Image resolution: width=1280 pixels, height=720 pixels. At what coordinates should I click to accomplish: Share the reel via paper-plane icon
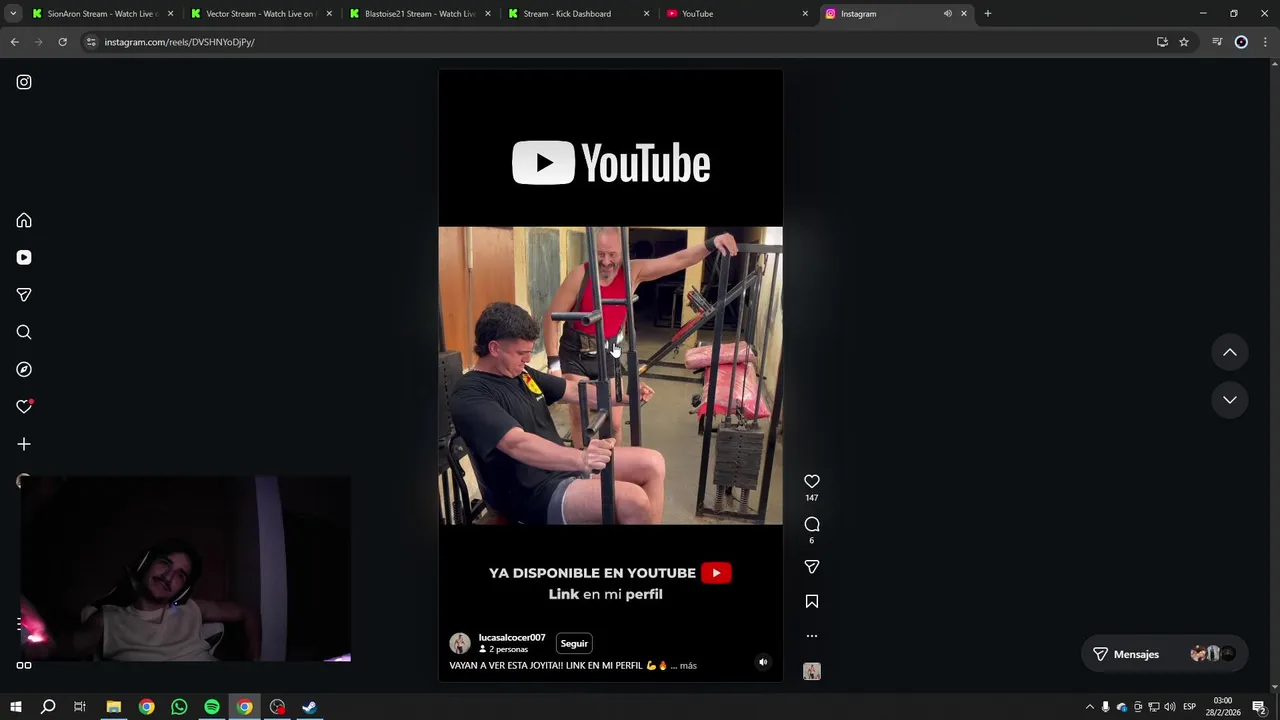pyautogui.click(x=812, y=567)
